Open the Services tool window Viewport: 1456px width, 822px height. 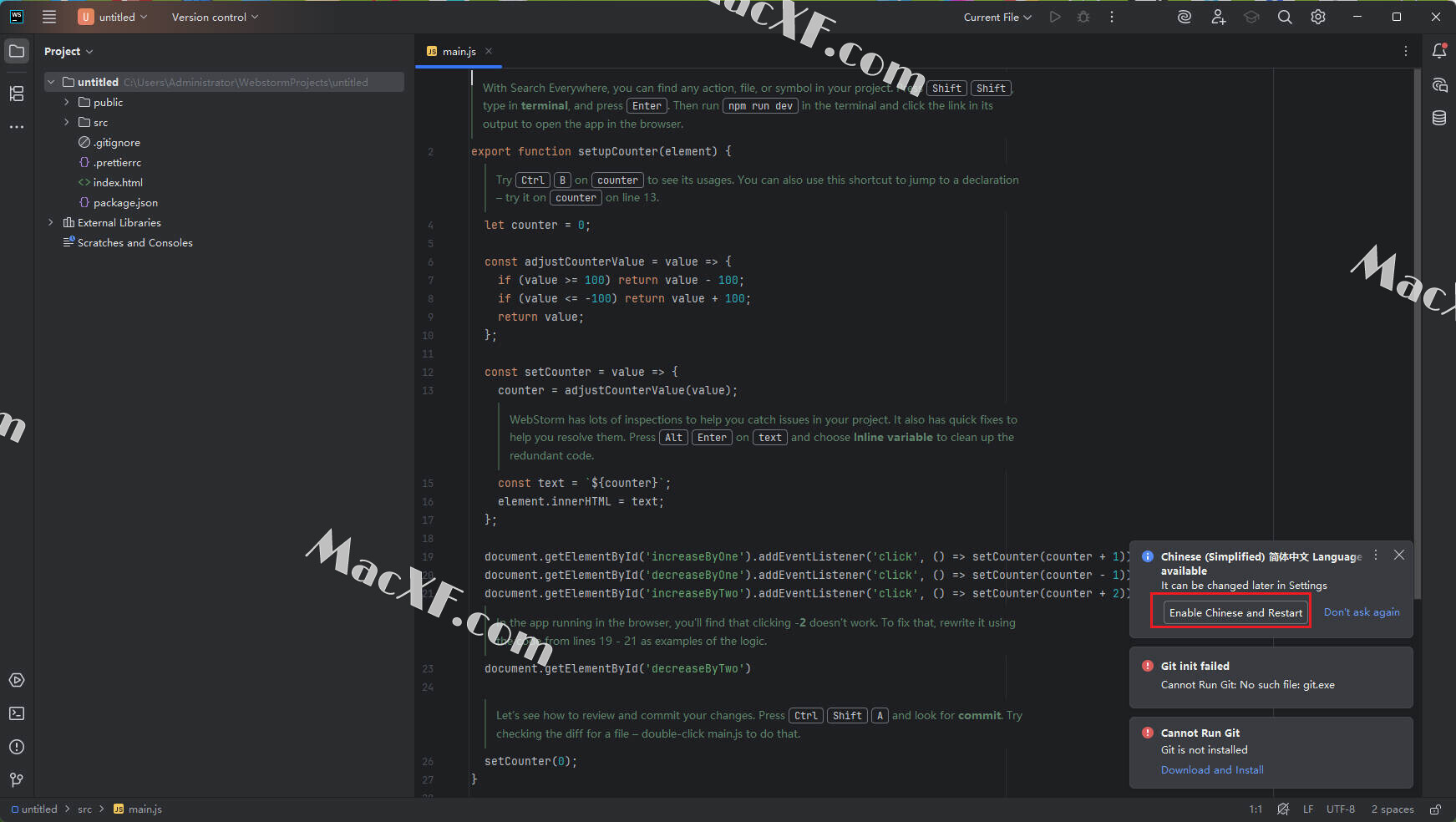point(17,680)
